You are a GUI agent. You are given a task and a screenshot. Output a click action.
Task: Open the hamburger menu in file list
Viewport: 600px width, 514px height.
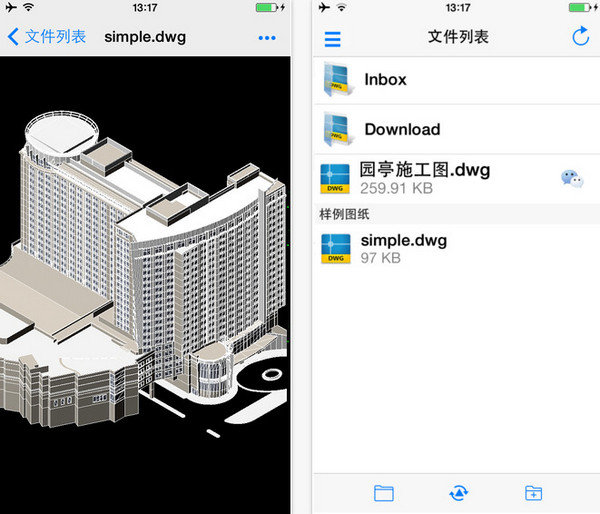[333, 39]
